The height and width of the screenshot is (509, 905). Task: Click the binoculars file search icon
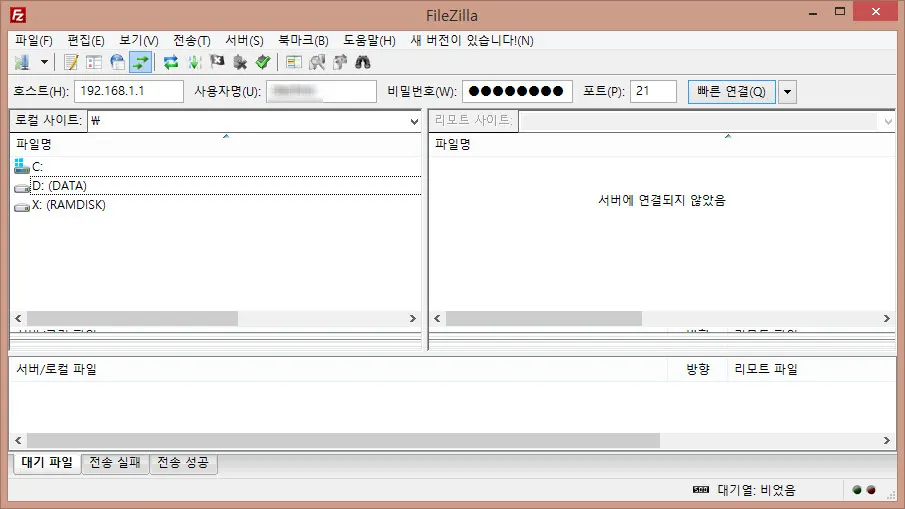[x=363, y=62]
